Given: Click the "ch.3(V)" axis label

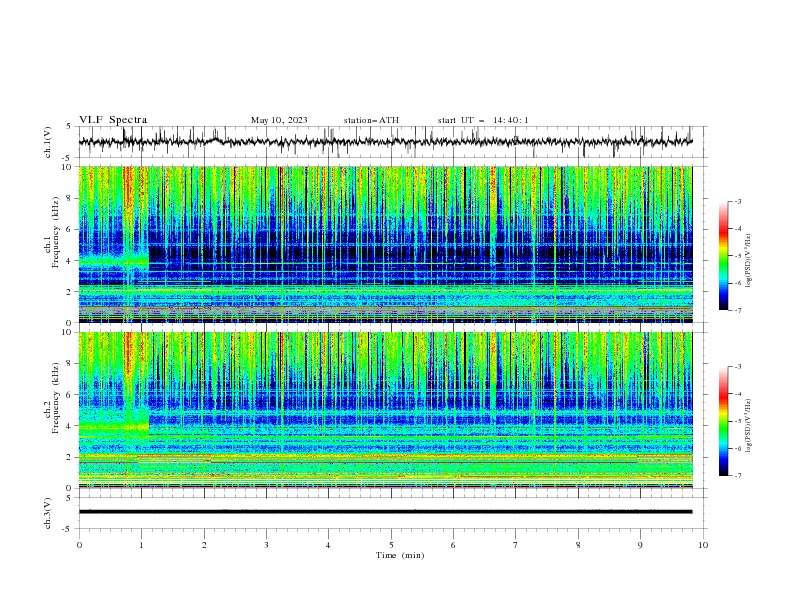Looking at the screenshot, I should point(48,513).
